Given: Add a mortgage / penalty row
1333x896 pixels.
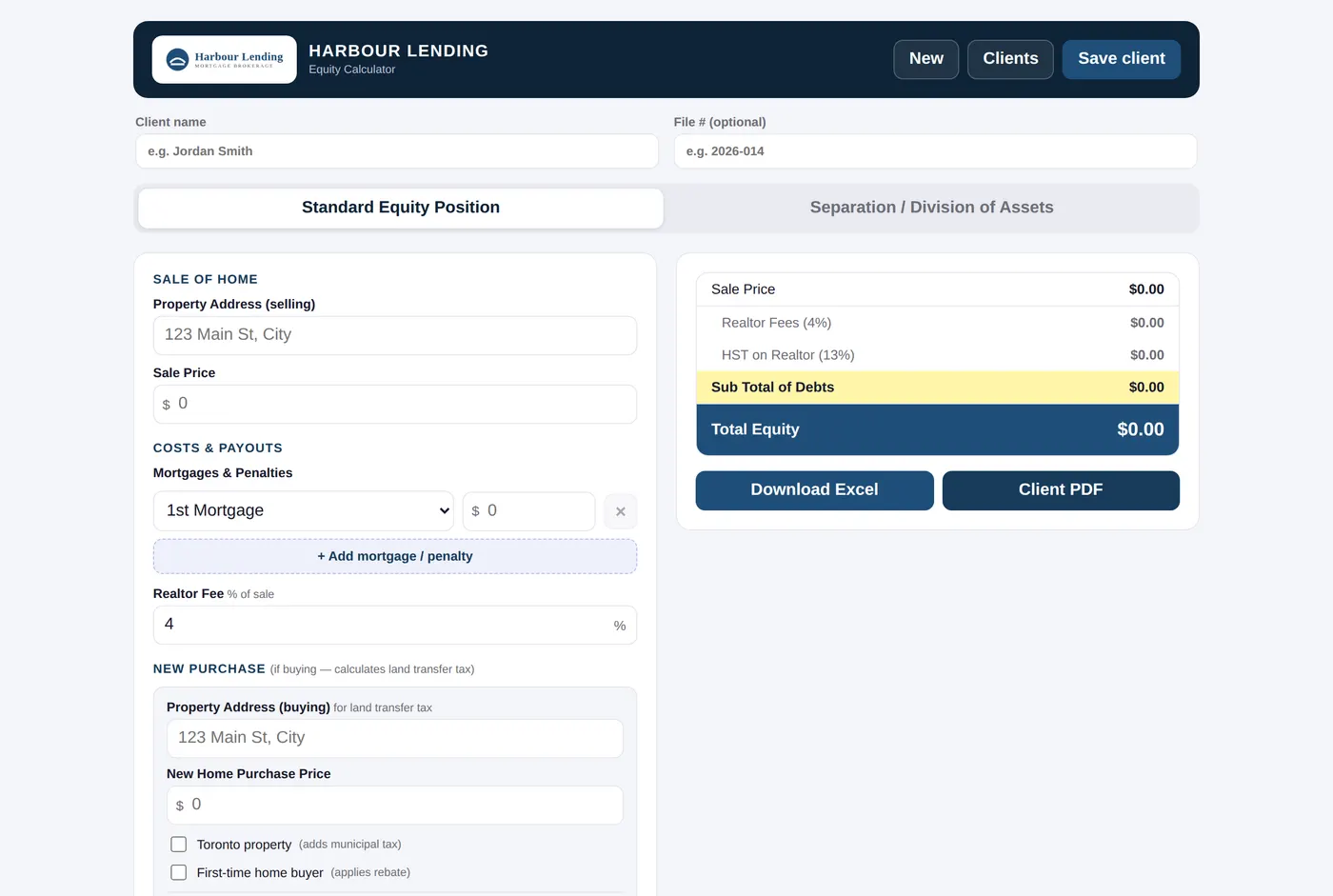Looking at the screenshot, I should point(395,556).
